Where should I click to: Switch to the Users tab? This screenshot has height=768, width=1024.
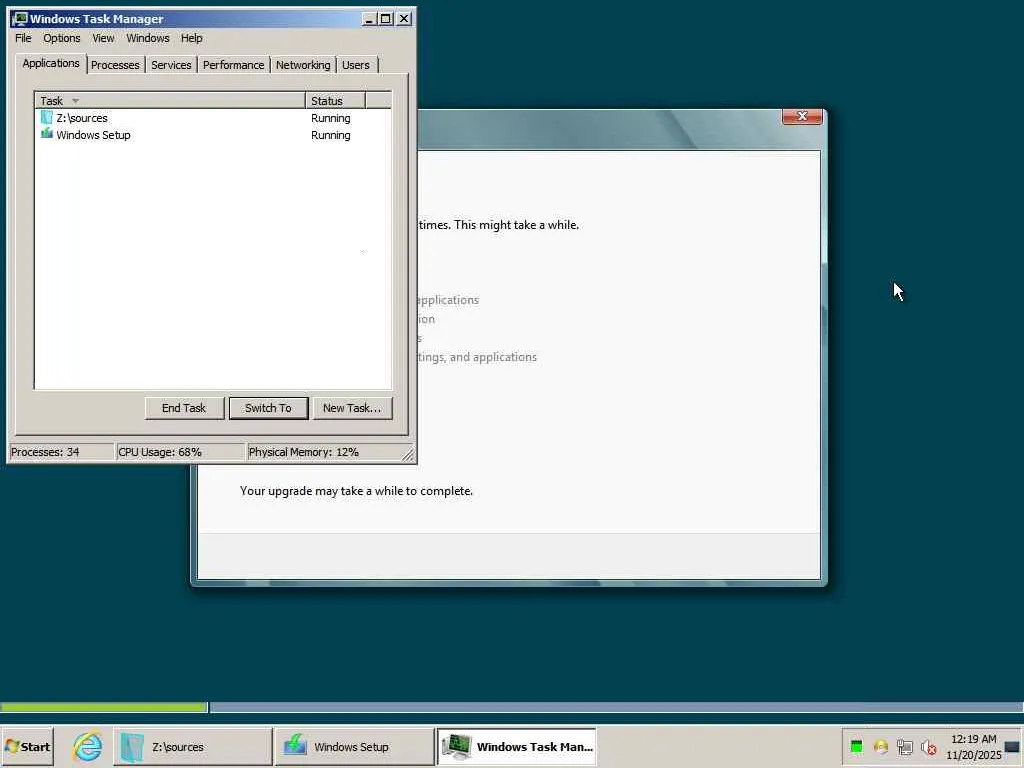(x=356, y=65)
